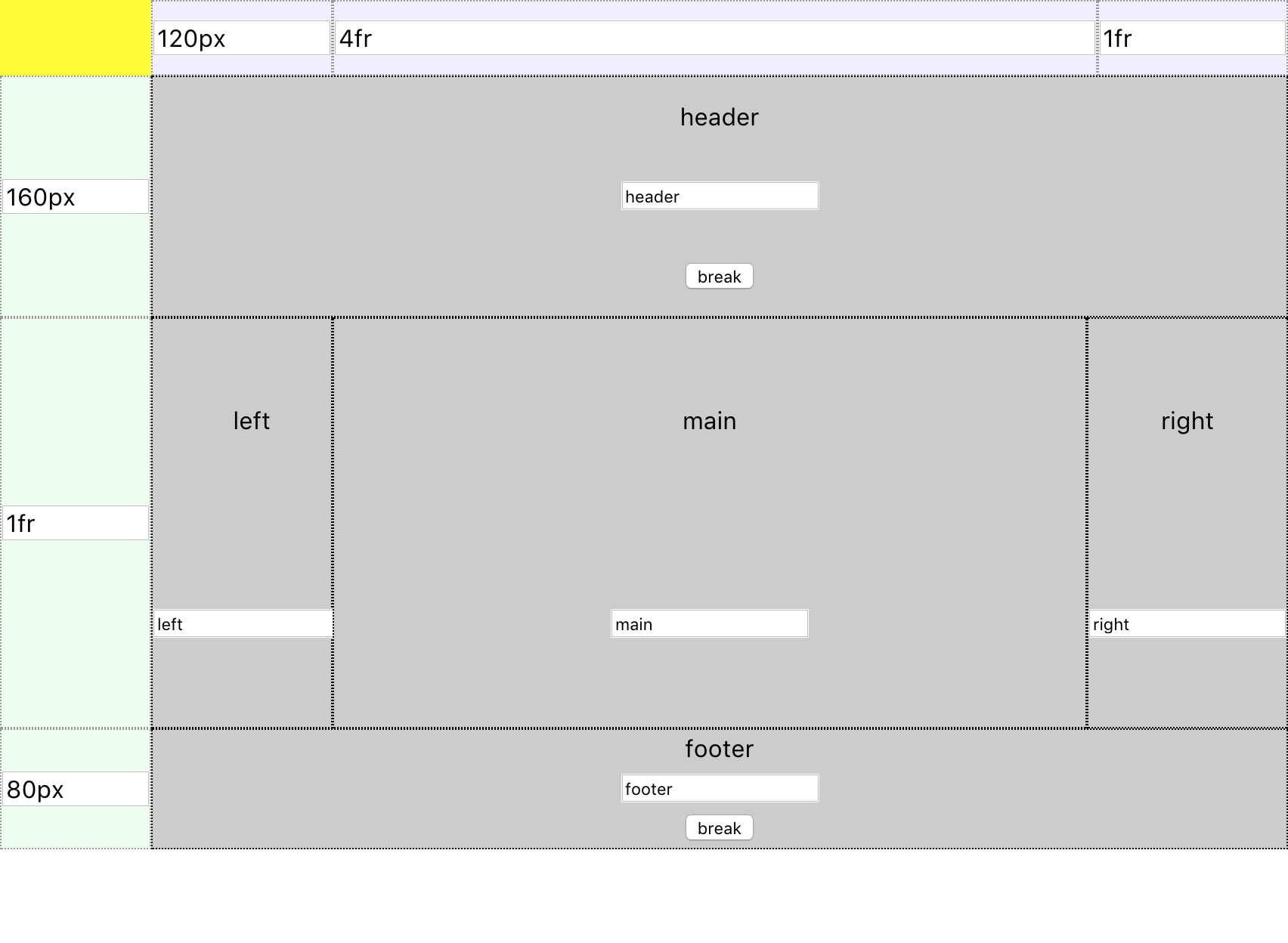The image size is (1288, 943).
Task: Select the right area name input
Action: (x=1185, y=623)
